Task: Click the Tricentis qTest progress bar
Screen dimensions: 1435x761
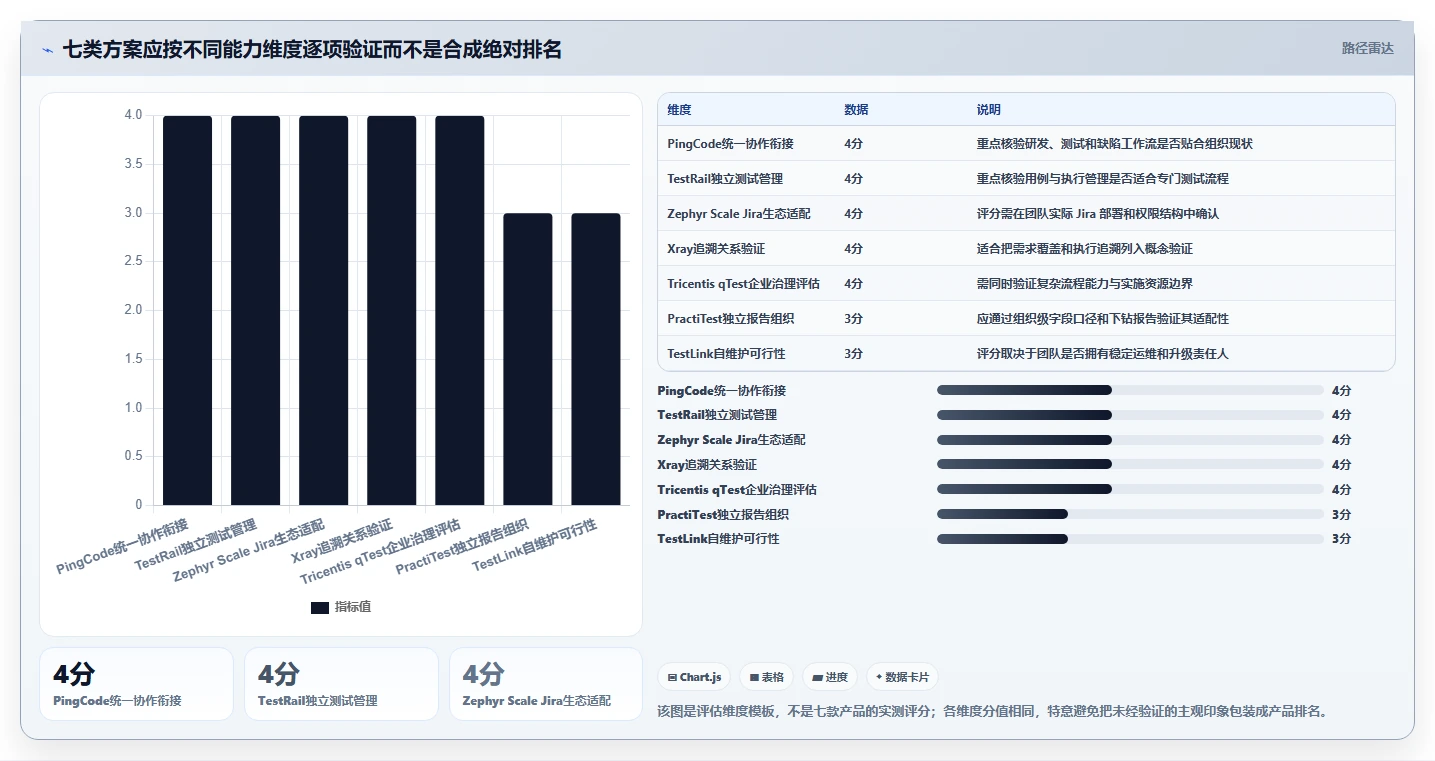Action: 1130,489
